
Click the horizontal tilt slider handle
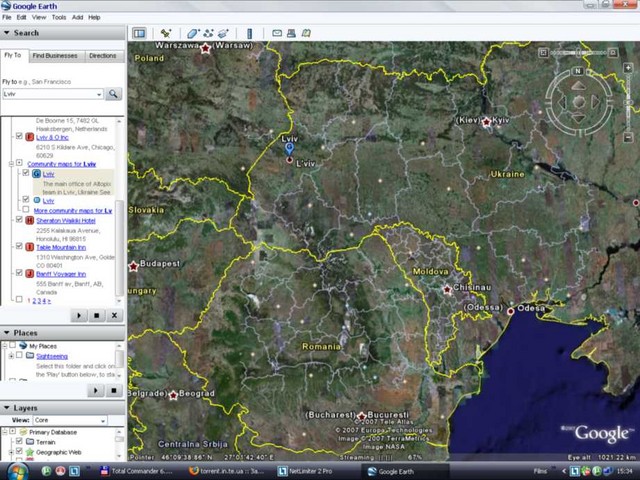pos(578,53)
